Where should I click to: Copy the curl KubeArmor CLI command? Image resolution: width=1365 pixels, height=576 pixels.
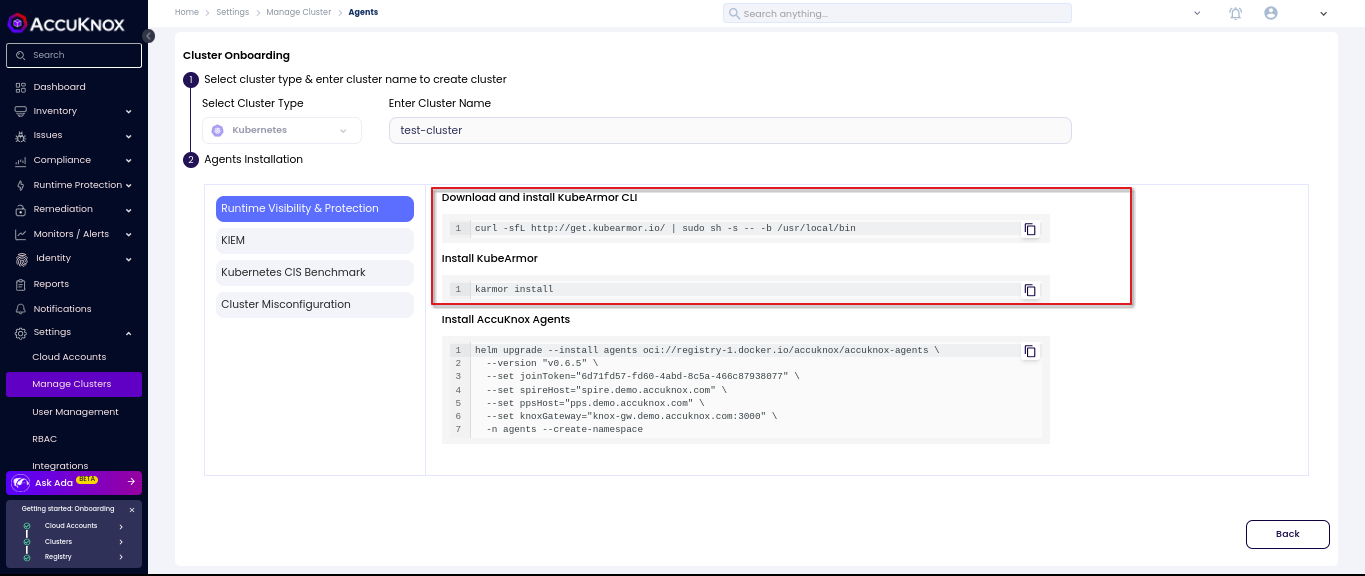1030,229
